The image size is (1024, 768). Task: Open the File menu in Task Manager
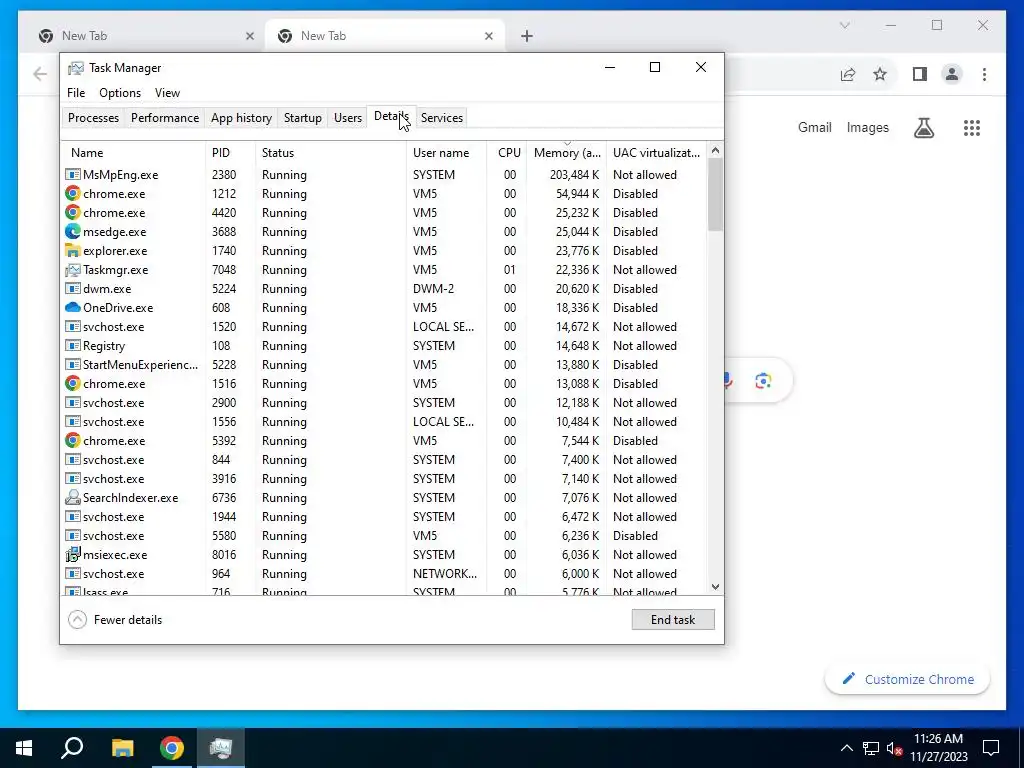click(76, 93)
